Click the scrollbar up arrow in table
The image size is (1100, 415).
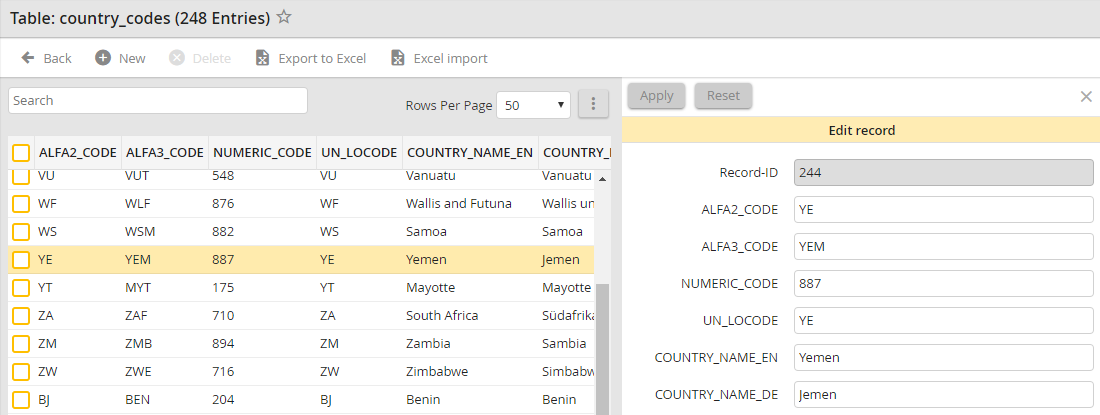tap(602, 179)
